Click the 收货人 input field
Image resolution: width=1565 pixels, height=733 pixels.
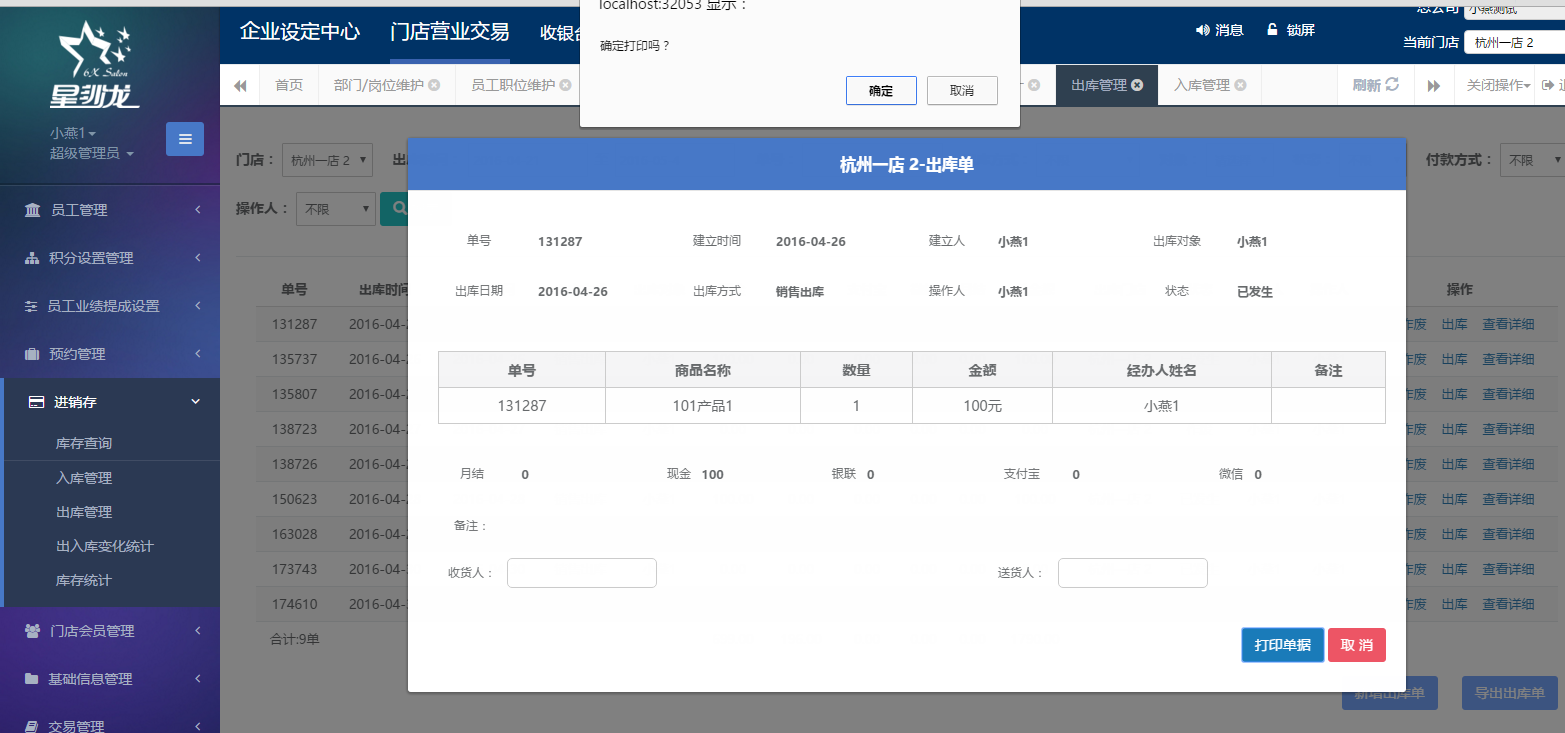tap(582, 573)
